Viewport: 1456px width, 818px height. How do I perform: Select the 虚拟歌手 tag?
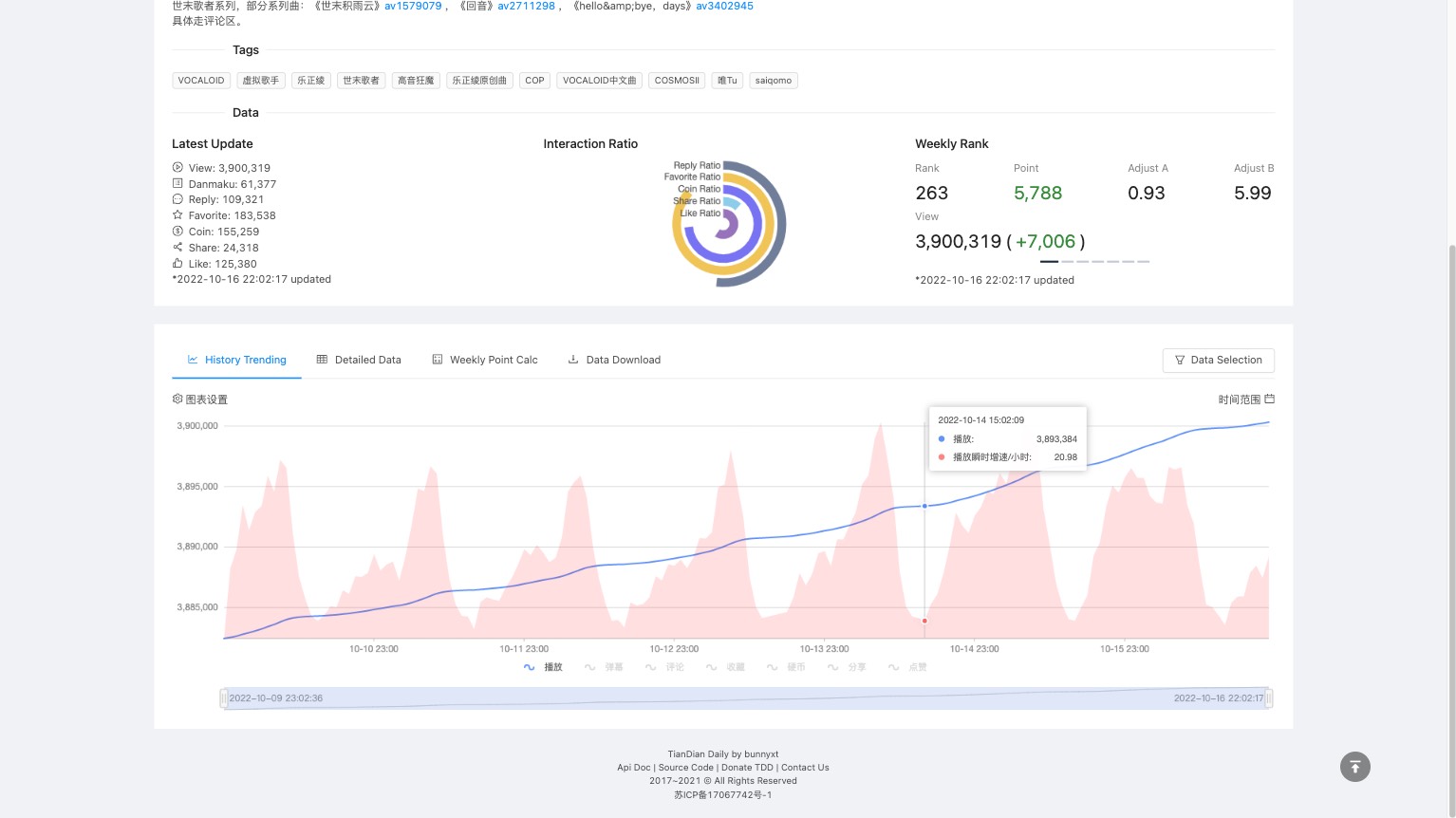(261, 81)
